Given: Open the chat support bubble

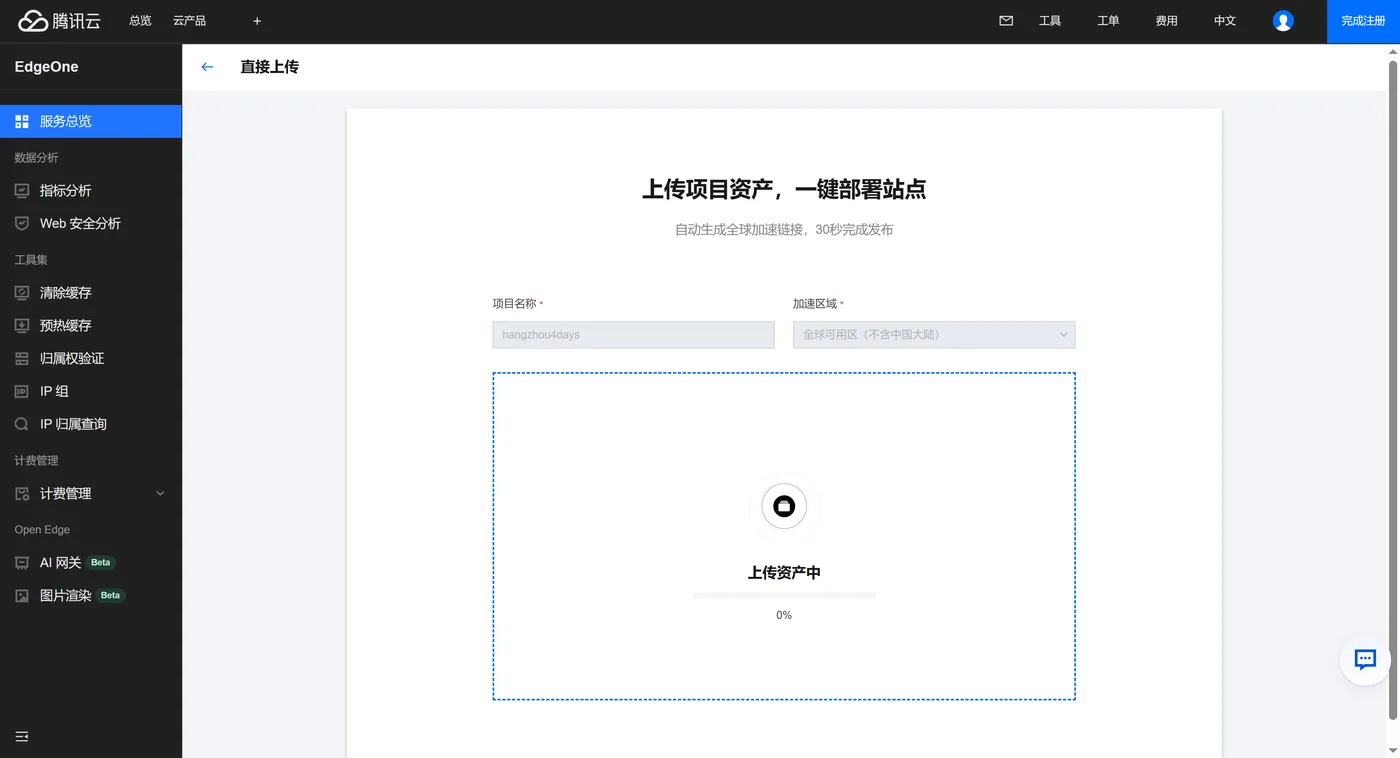Looking at the screenshot, I should click(1364, 660).
